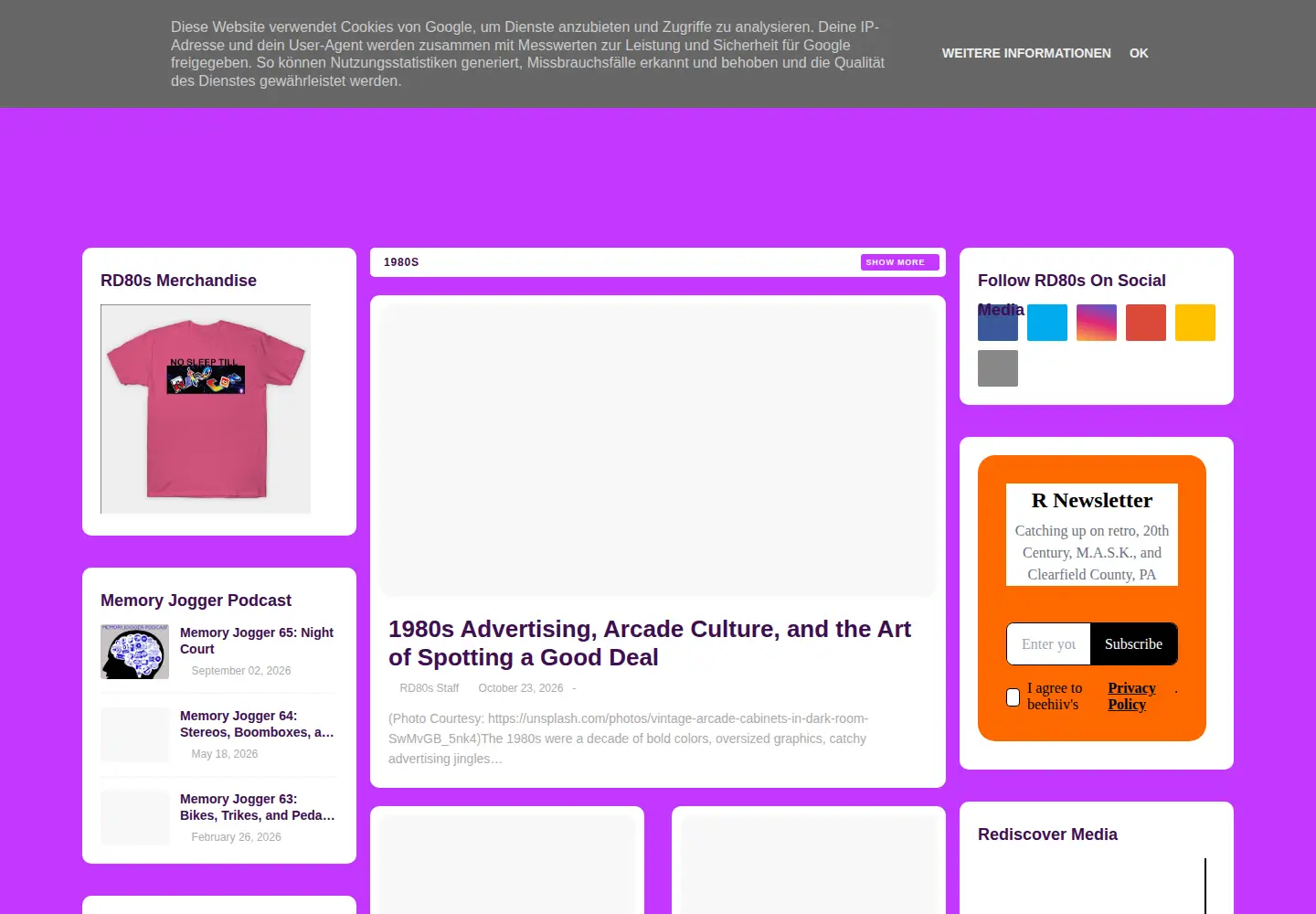Screen dimensions: 1316x914
Task: Open the Memory Jogger 63 thumbnail placeholder
Action: 135,818
